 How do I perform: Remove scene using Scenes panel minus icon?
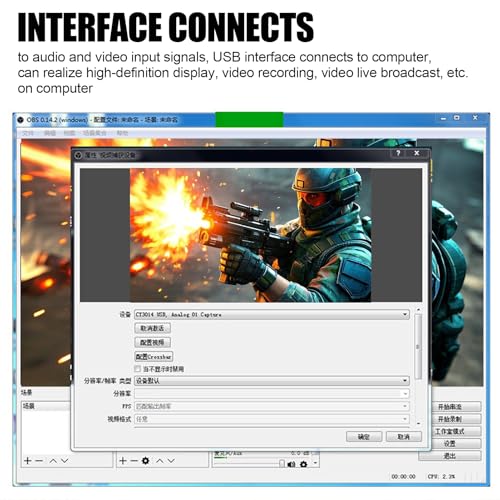[x=39, y=461]
